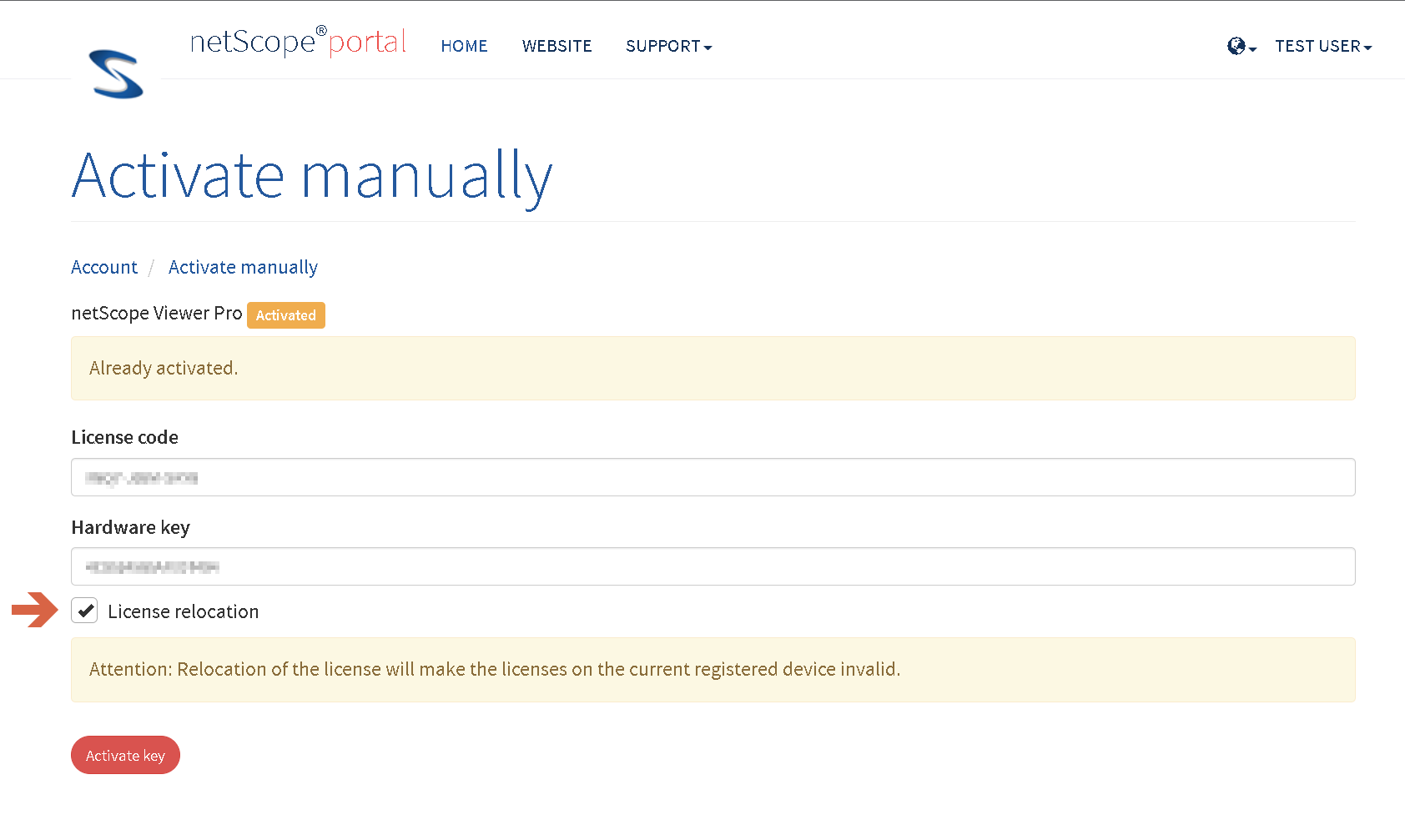Click the netScope portal brand title
Viewport: 1405px width, 840px height.
[x=298, y=42]
